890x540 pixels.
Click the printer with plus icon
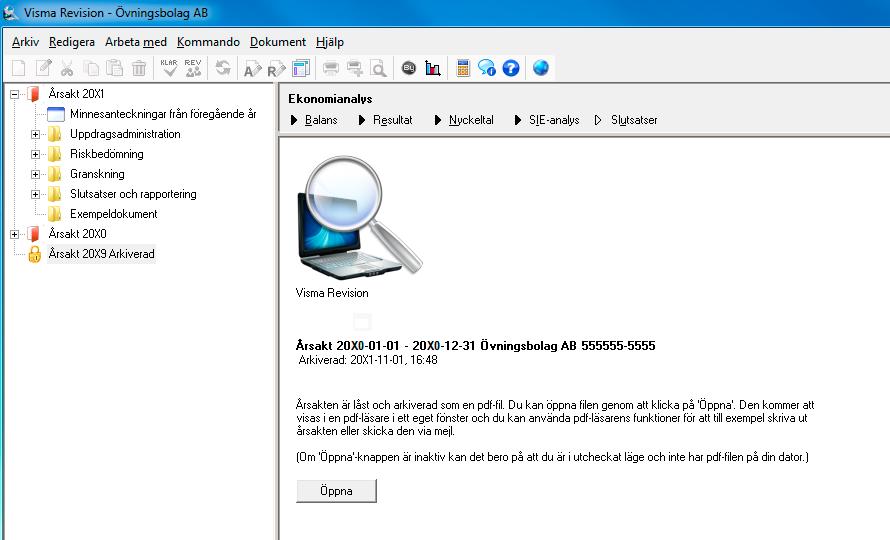[x=355, y=69]
